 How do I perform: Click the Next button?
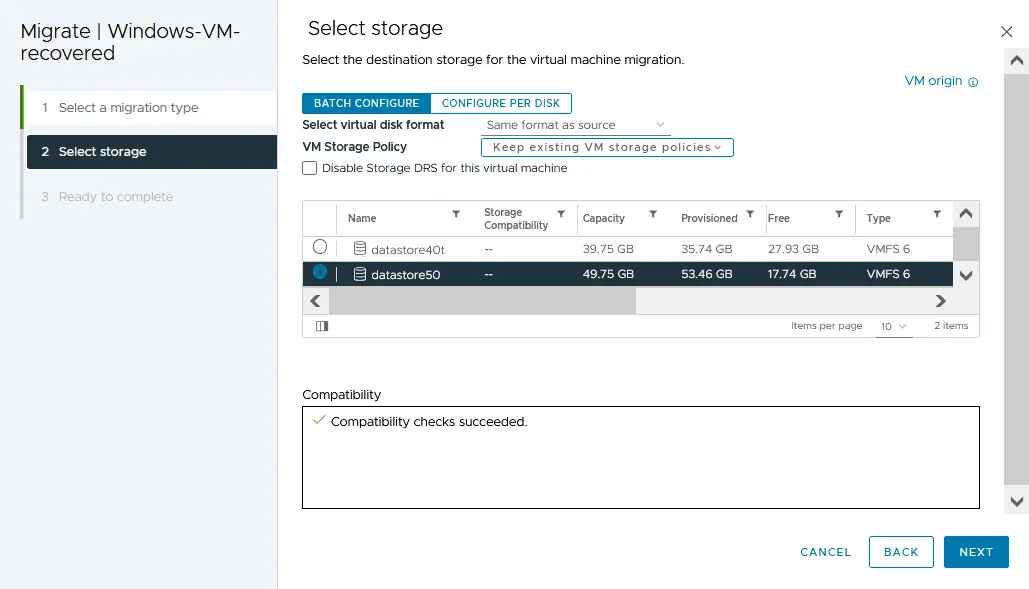point(976,552)
